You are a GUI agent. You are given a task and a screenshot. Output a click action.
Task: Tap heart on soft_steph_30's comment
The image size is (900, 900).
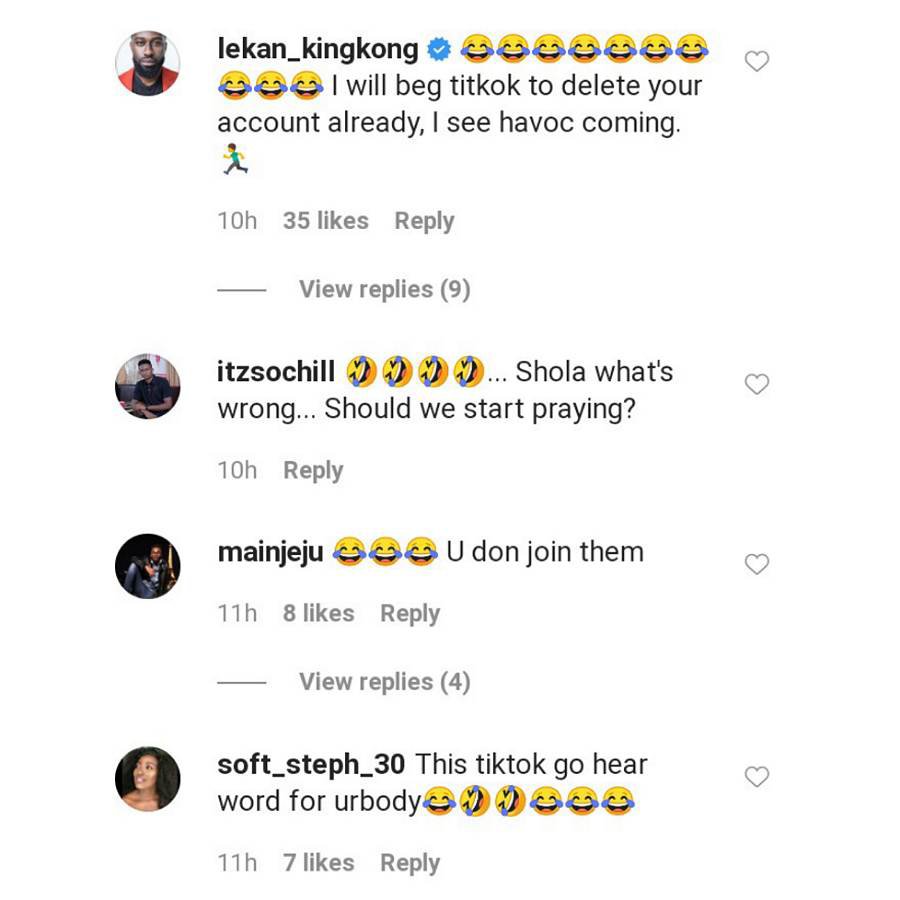point(757,777)
